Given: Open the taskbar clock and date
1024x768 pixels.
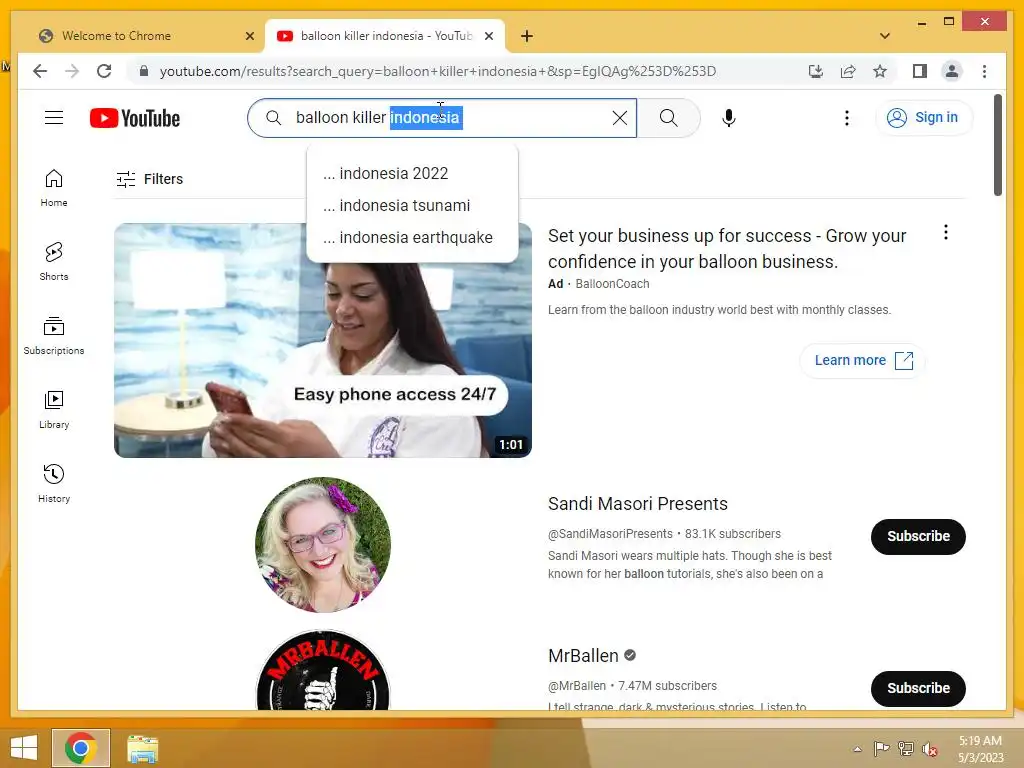Looking at the screenshot, I should (x=980, y=748).
